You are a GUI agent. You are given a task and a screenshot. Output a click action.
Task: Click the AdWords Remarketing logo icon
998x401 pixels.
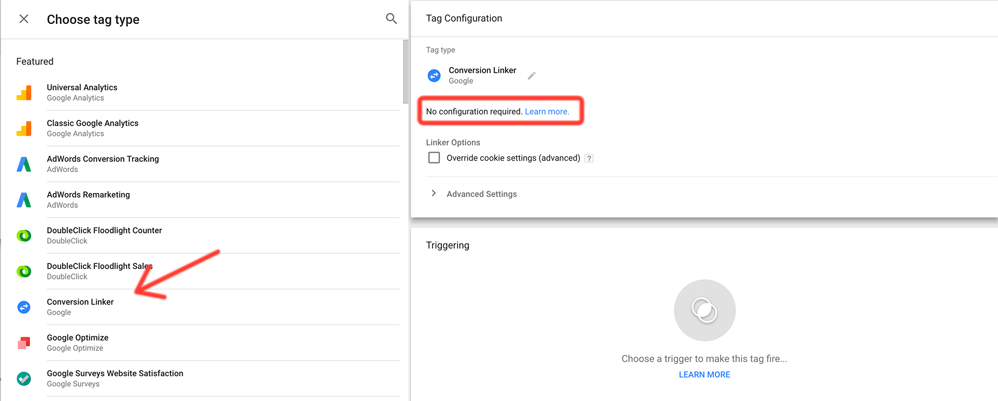[24, 200]
